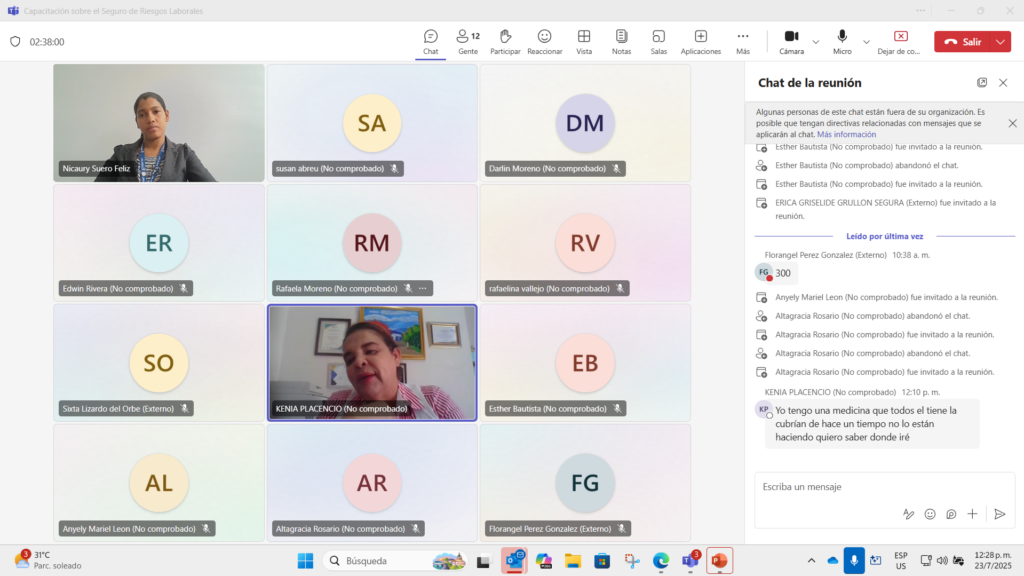1024x576 pixels.
Task: Open the Reaccionar emoji reactions
Action: (545, 42)
